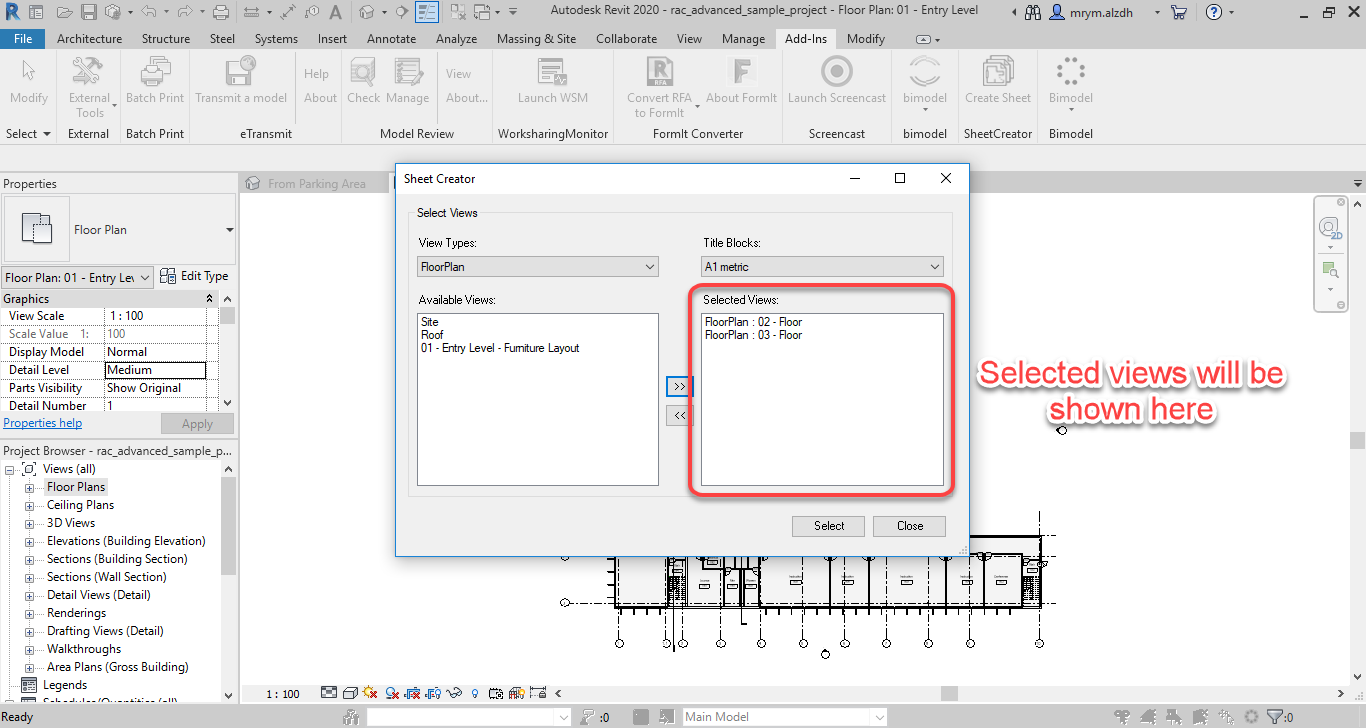Select Site in the Available Views list
The height and width of the screenshot is (728, 1366).
coord(428,322)
